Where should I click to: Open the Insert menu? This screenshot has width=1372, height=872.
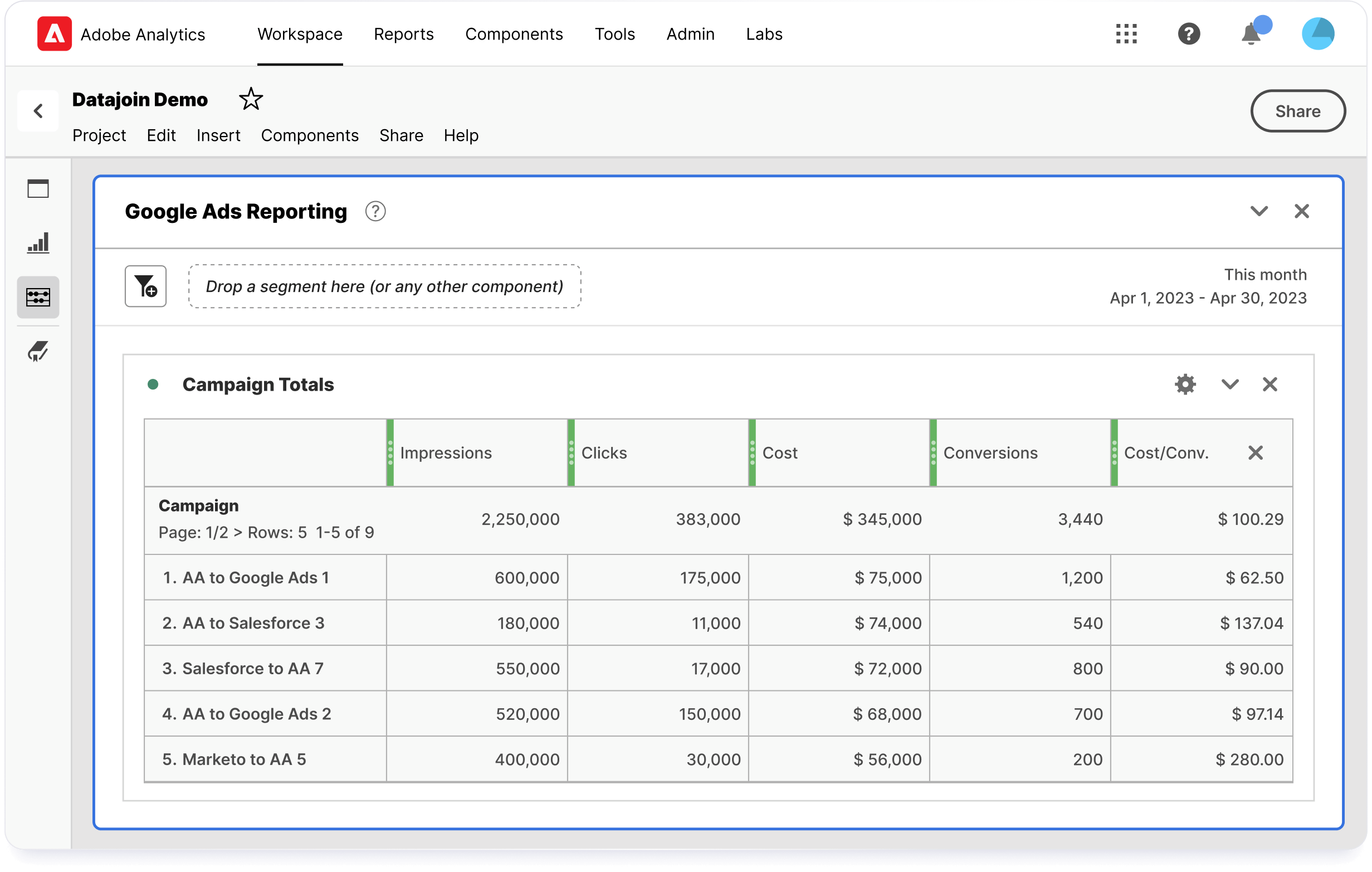click(218, 135)
